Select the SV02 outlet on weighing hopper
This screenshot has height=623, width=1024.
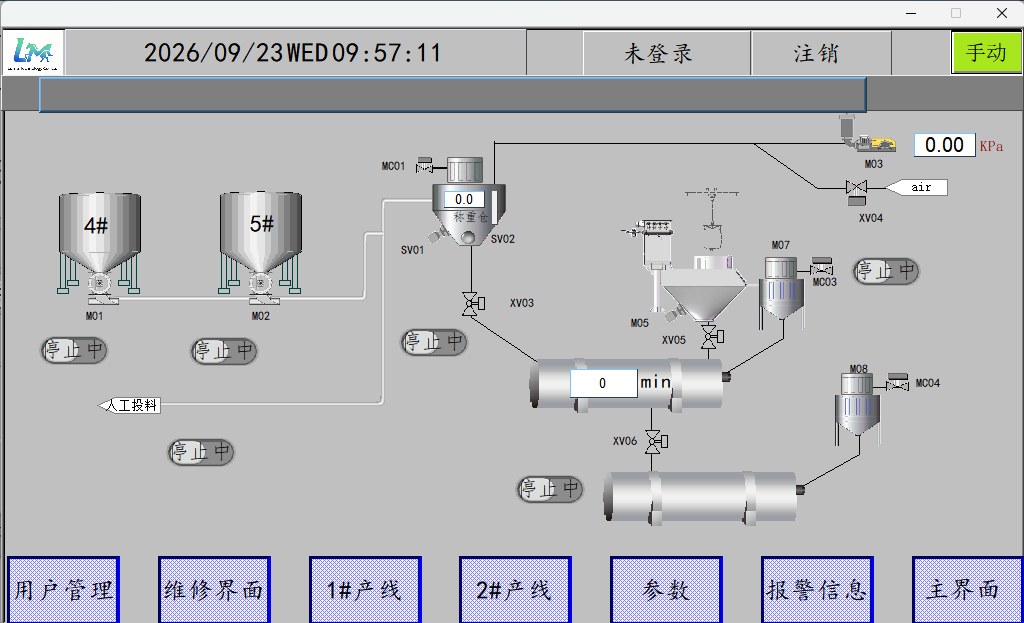pyautogui.click(x=468, y=237)
